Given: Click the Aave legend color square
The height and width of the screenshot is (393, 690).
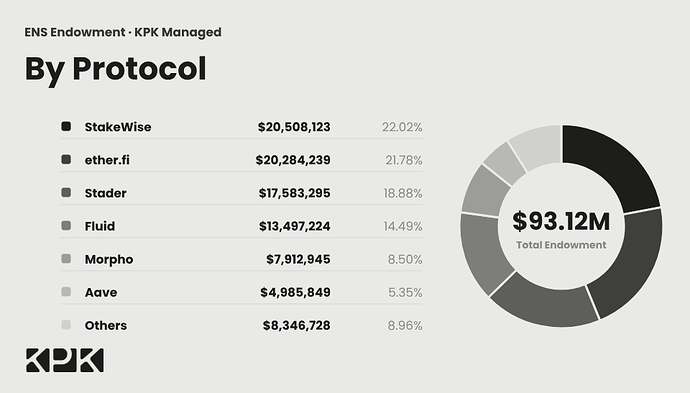Looking at the screenshot, I should [66, 292].
